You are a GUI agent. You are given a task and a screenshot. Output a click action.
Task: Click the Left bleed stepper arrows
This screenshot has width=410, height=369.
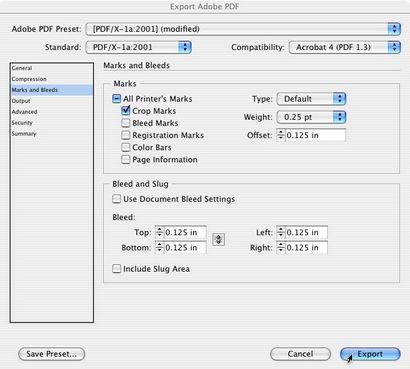click(281, 232)
